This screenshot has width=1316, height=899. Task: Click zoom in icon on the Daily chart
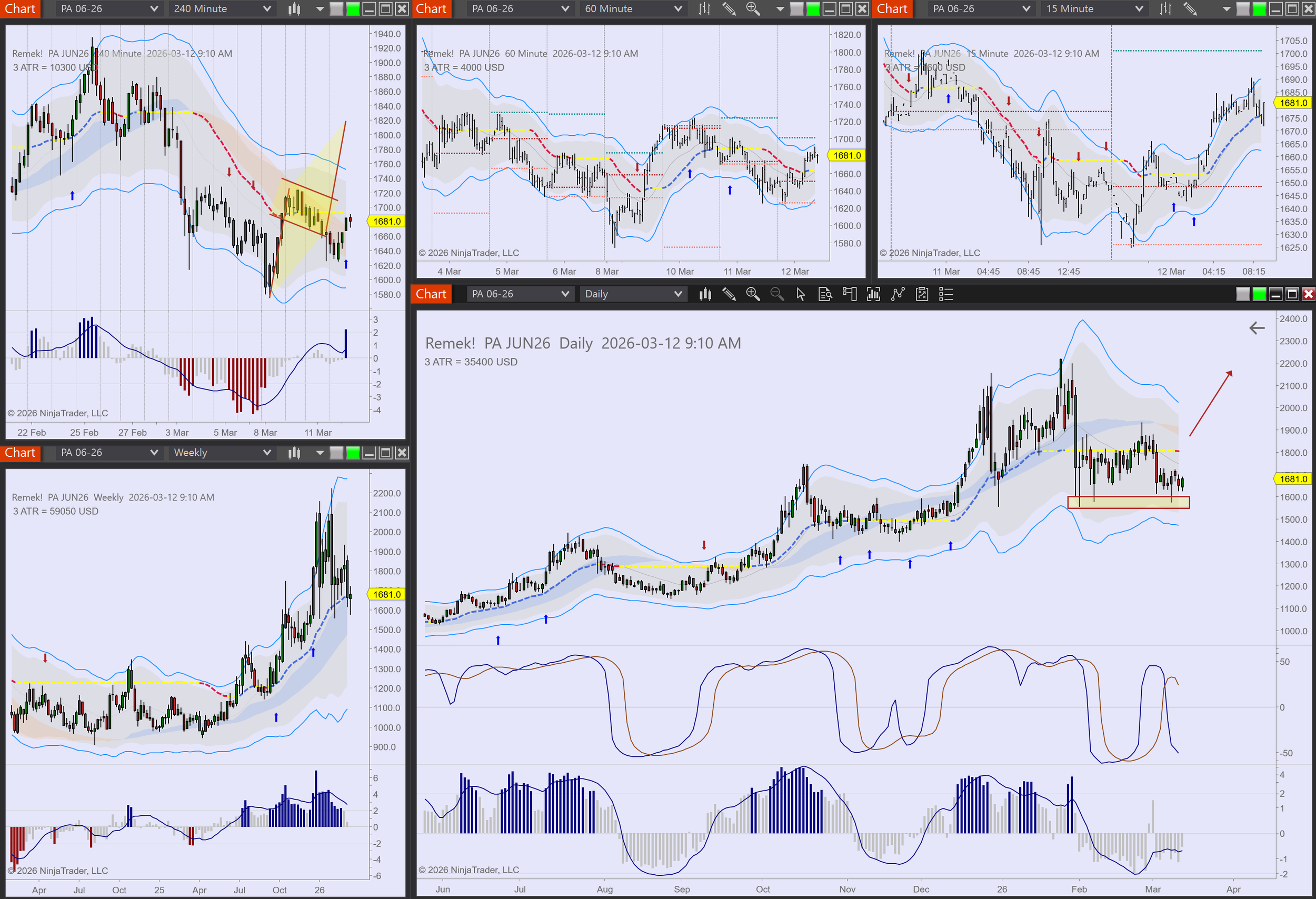click(x=753, y=294)
